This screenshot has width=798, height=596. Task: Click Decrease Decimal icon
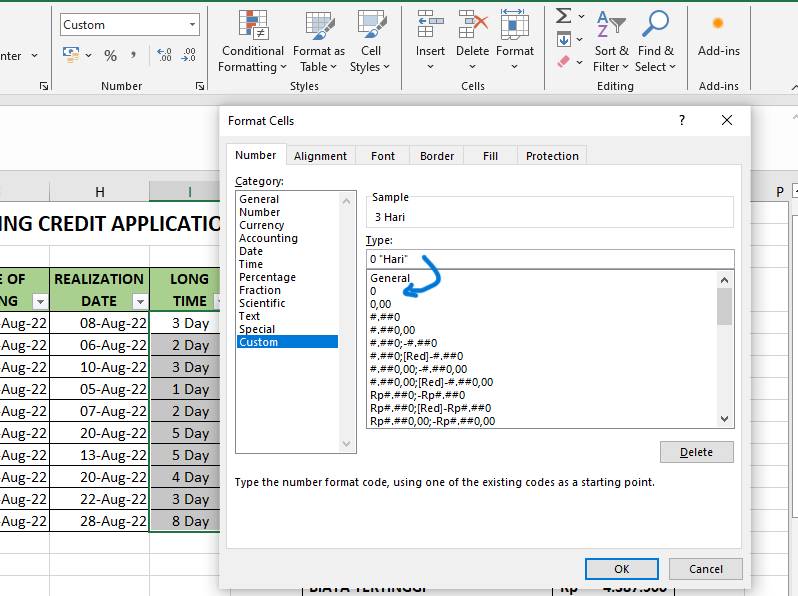(188, 55)
